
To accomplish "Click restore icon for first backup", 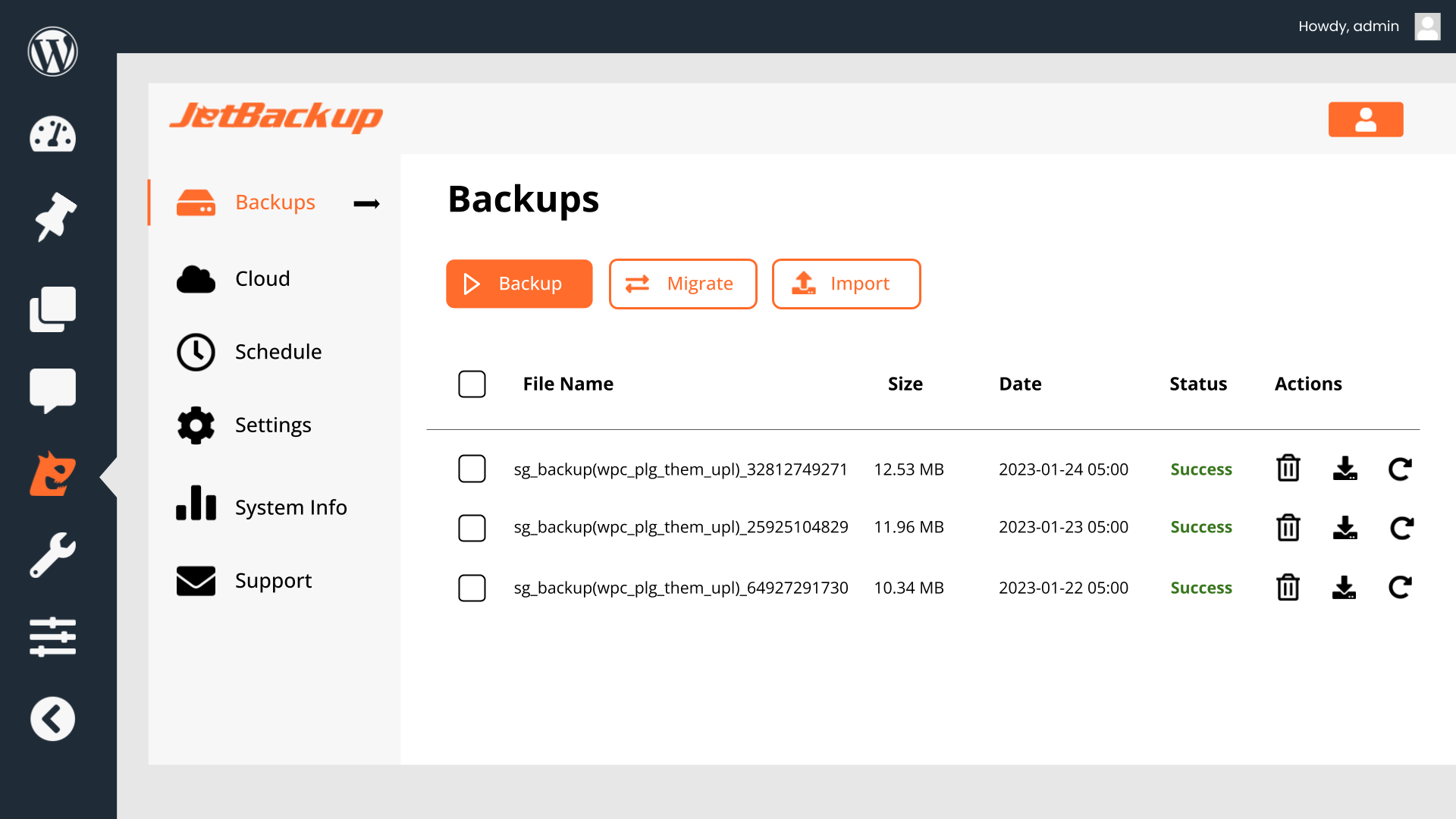I will point(1399,469).
